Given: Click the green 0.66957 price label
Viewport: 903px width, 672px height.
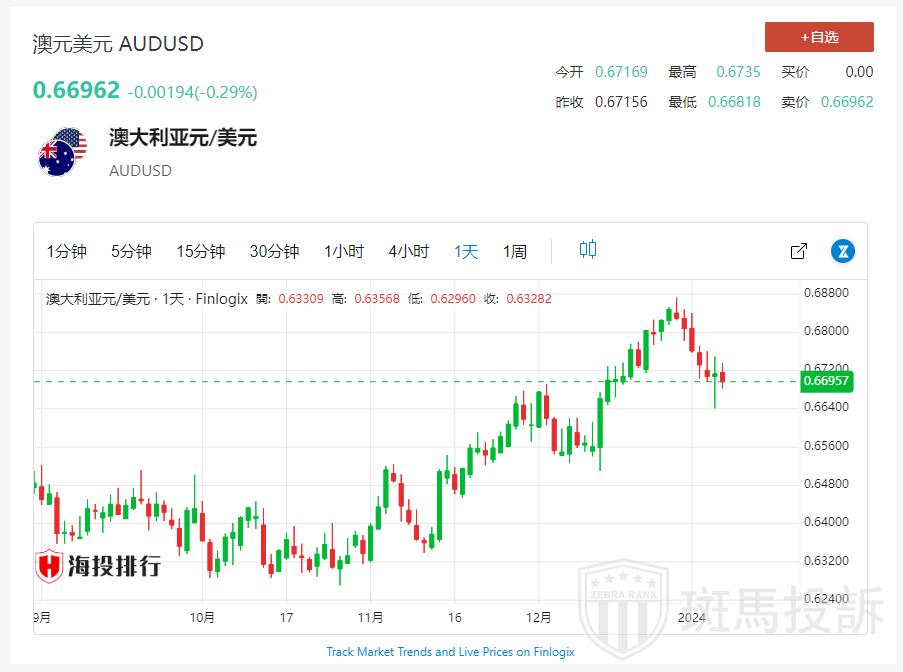Looking at the screenshot, I should (825, 381).
